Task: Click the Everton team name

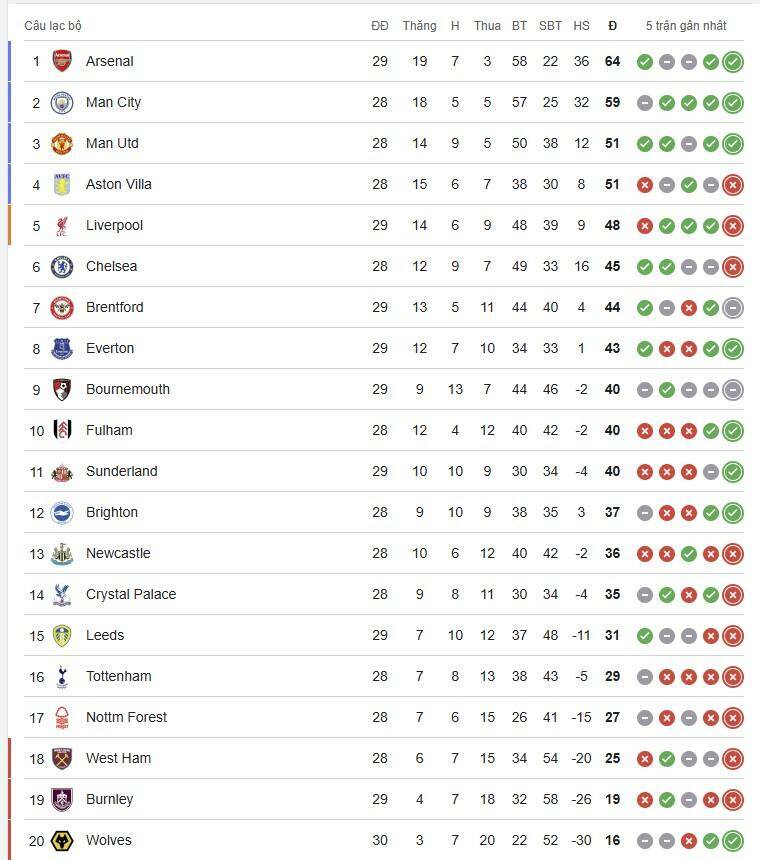Action: pos(110,348)
